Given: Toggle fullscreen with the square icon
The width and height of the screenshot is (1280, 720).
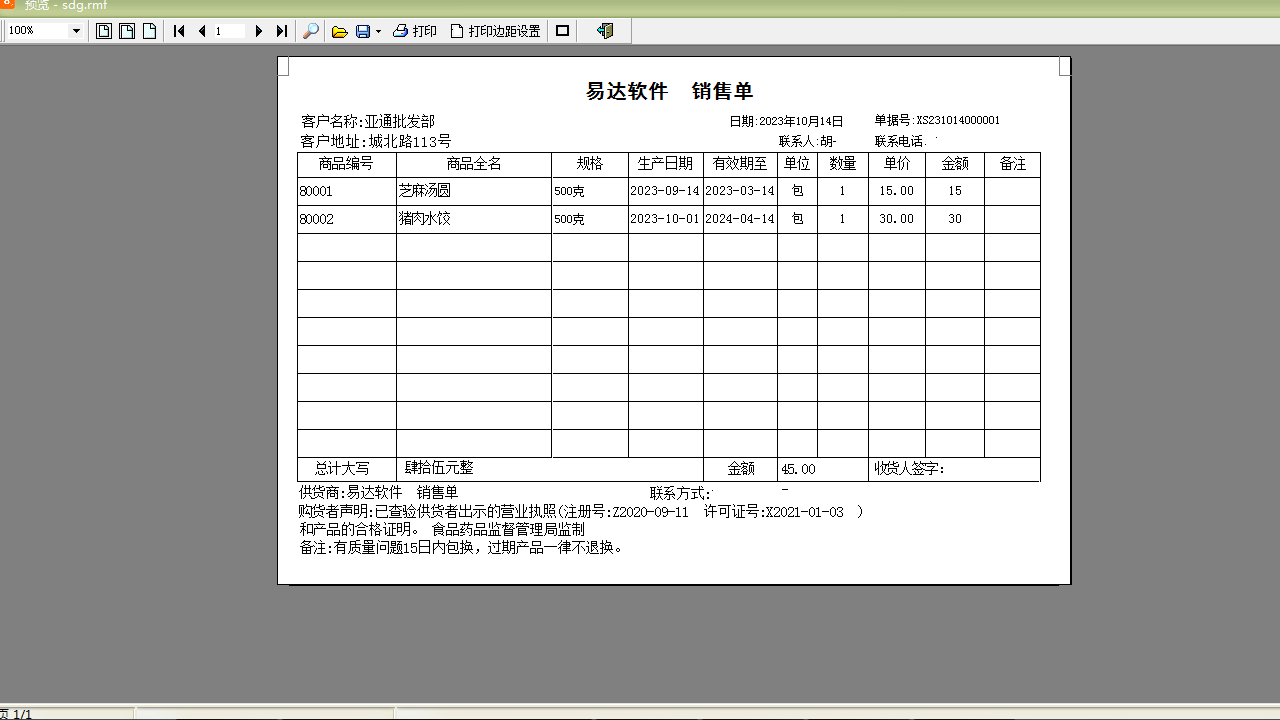Looking at the screenshot, I should tap(561, 31).
